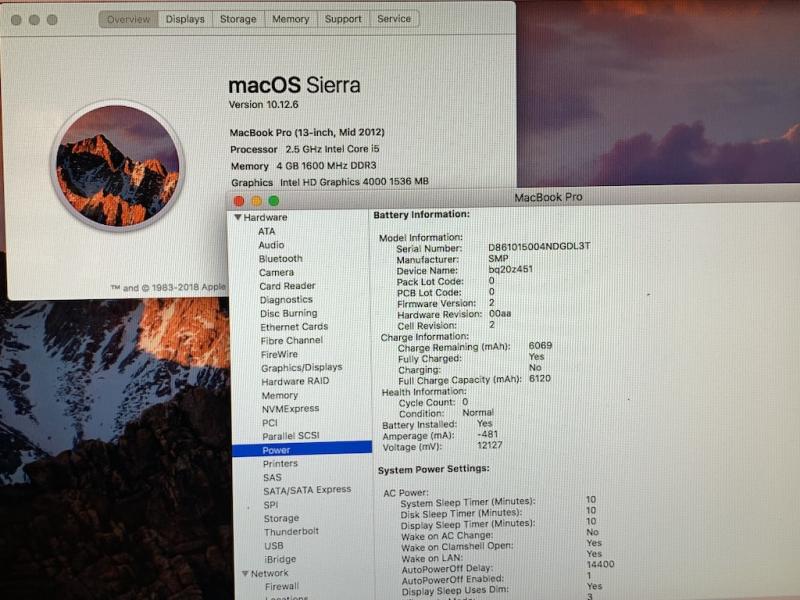
Task: Click the voltage value 12127
Action: tap(489, 445)
